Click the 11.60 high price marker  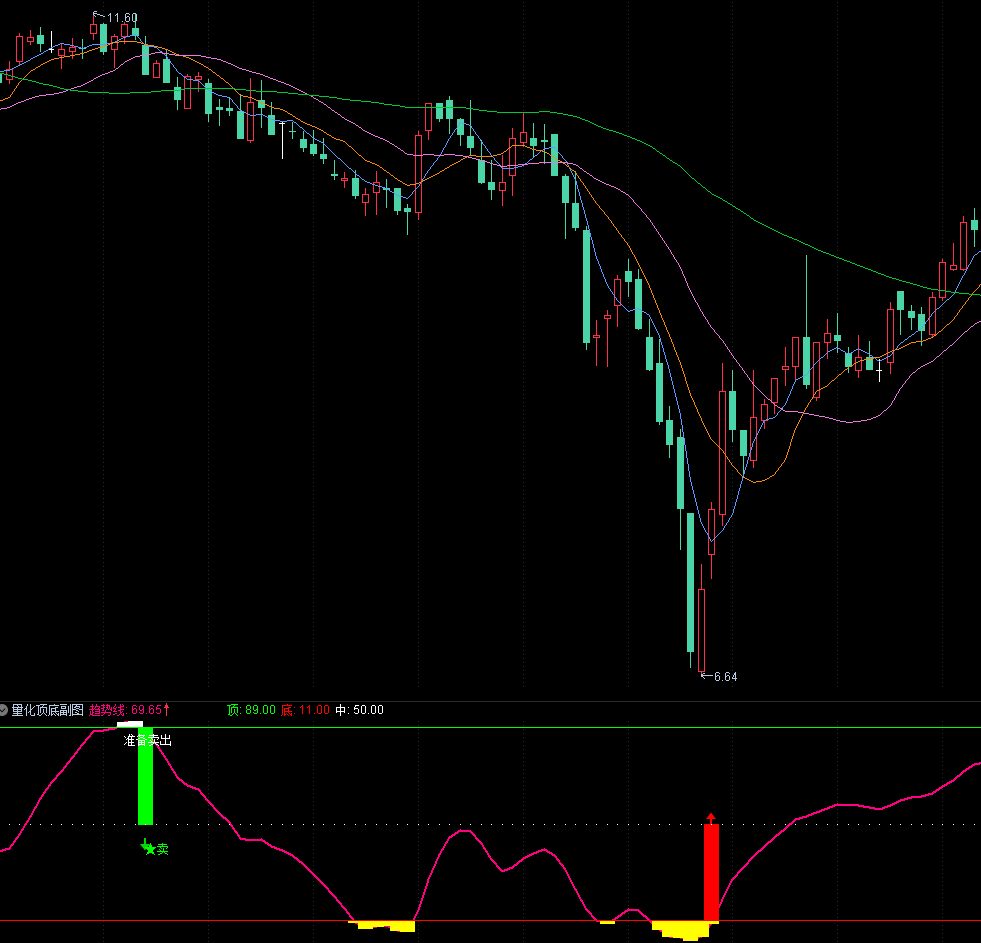(x=116, y=17)
